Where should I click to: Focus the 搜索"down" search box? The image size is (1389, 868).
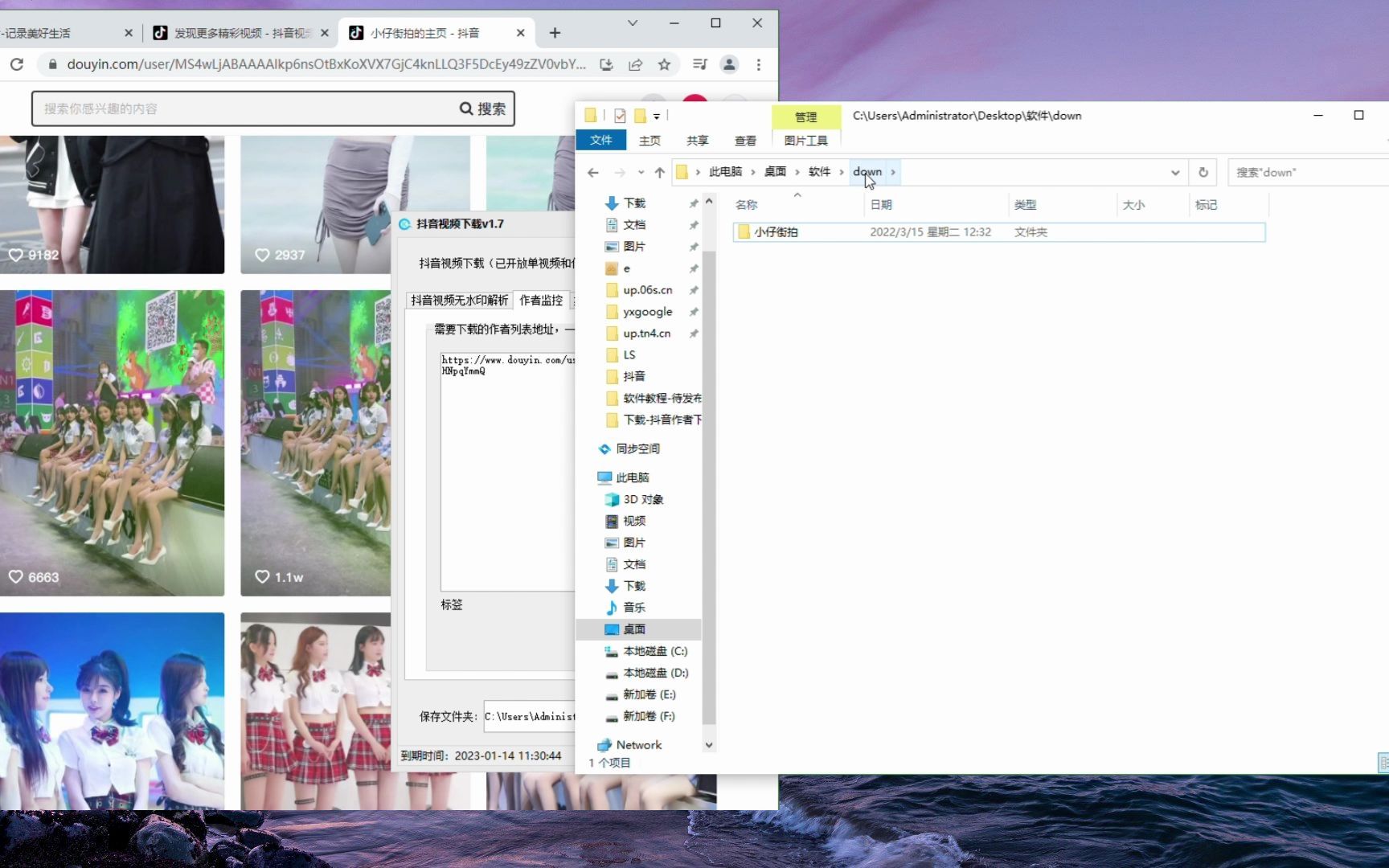tap(1309, 172)
